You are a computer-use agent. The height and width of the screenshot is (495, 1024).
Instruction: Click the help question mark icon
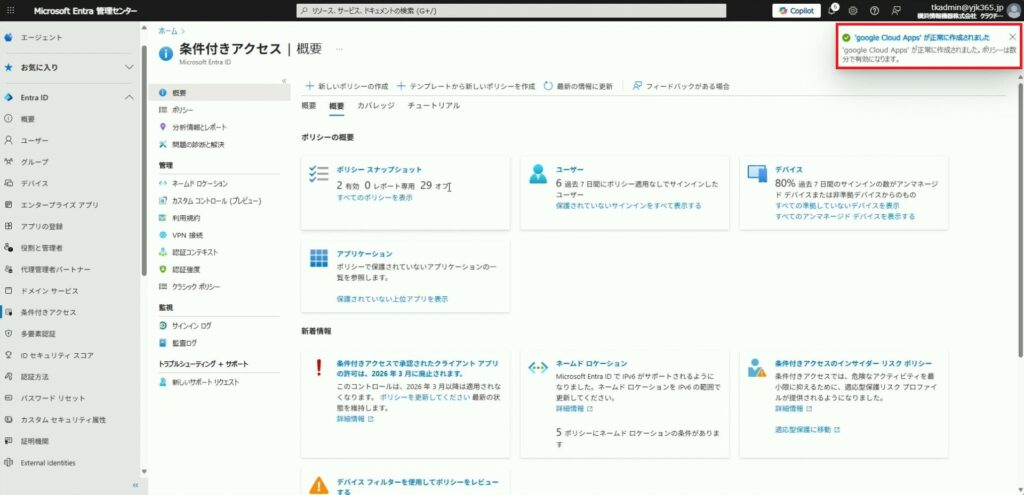874,10
